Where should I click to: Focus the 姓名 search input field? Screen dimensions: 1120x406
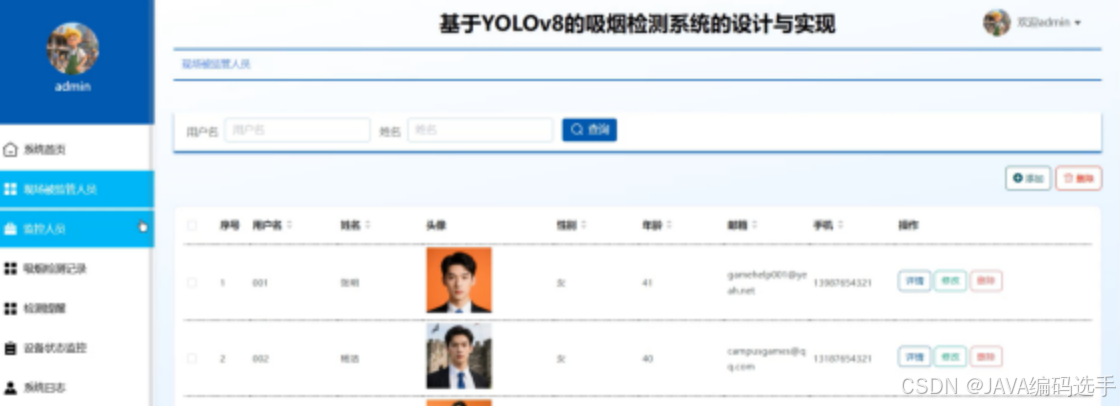[480, 130]
